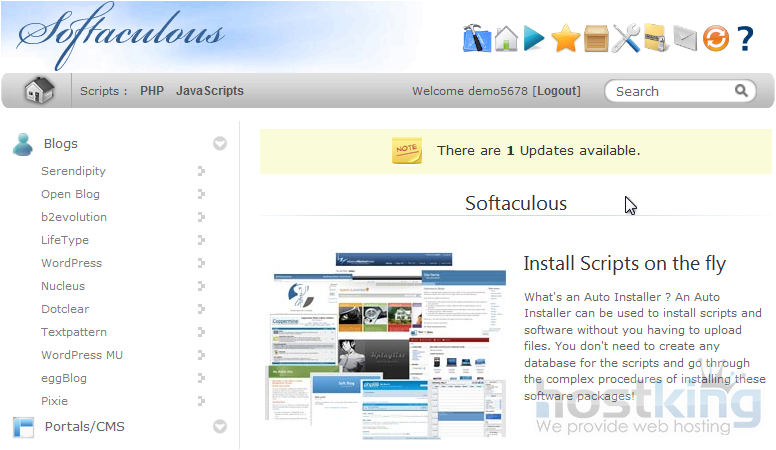776x450 pixels.
Task: Open email settings envelope icon
Action: (684, 38)
